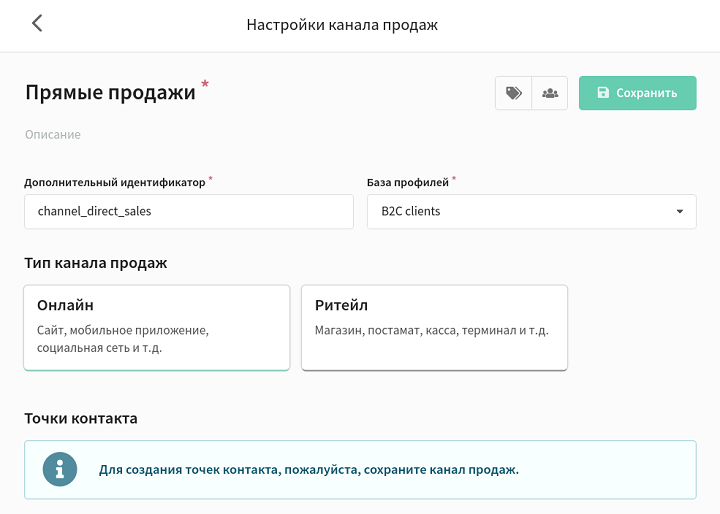Click the red asterisk beside Прямые продажи

(205, 84)
